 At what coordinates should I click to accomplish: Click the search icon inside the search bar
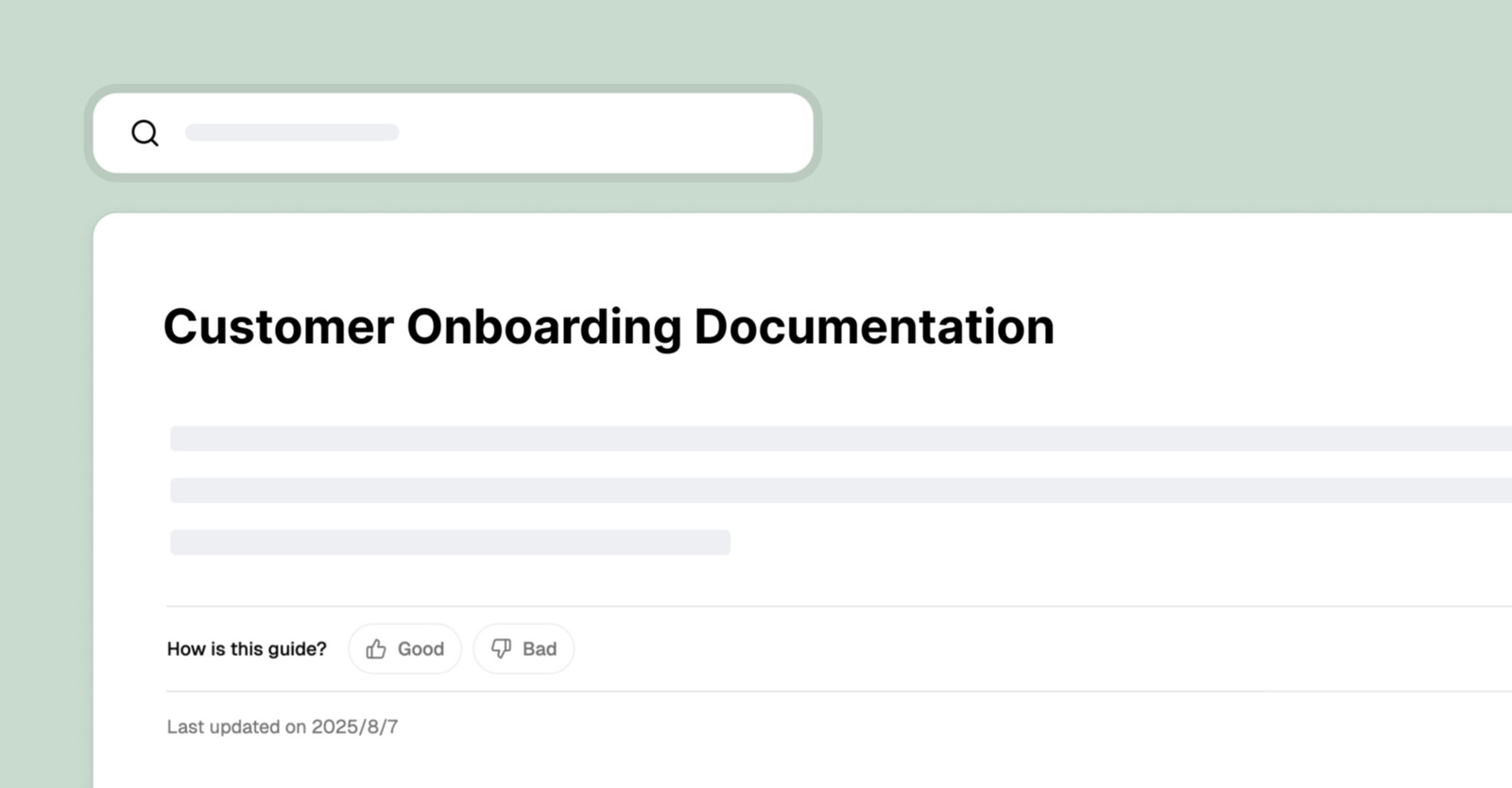click(x=145, y=133)
